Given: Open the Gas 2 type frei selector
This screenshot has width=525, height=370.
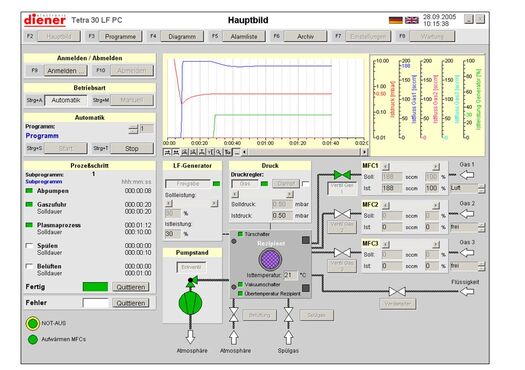Looking at the screenshot, I should tap(467, 227).
